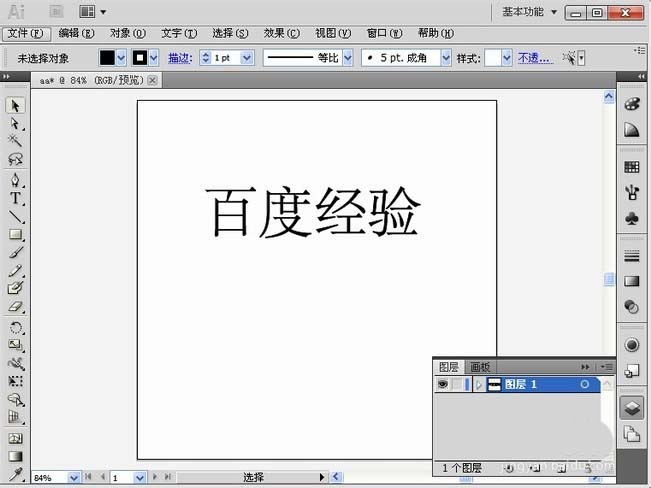Click the stroke color swatch
The width and height of the screenshot is (651, 488).
point(140,58)
